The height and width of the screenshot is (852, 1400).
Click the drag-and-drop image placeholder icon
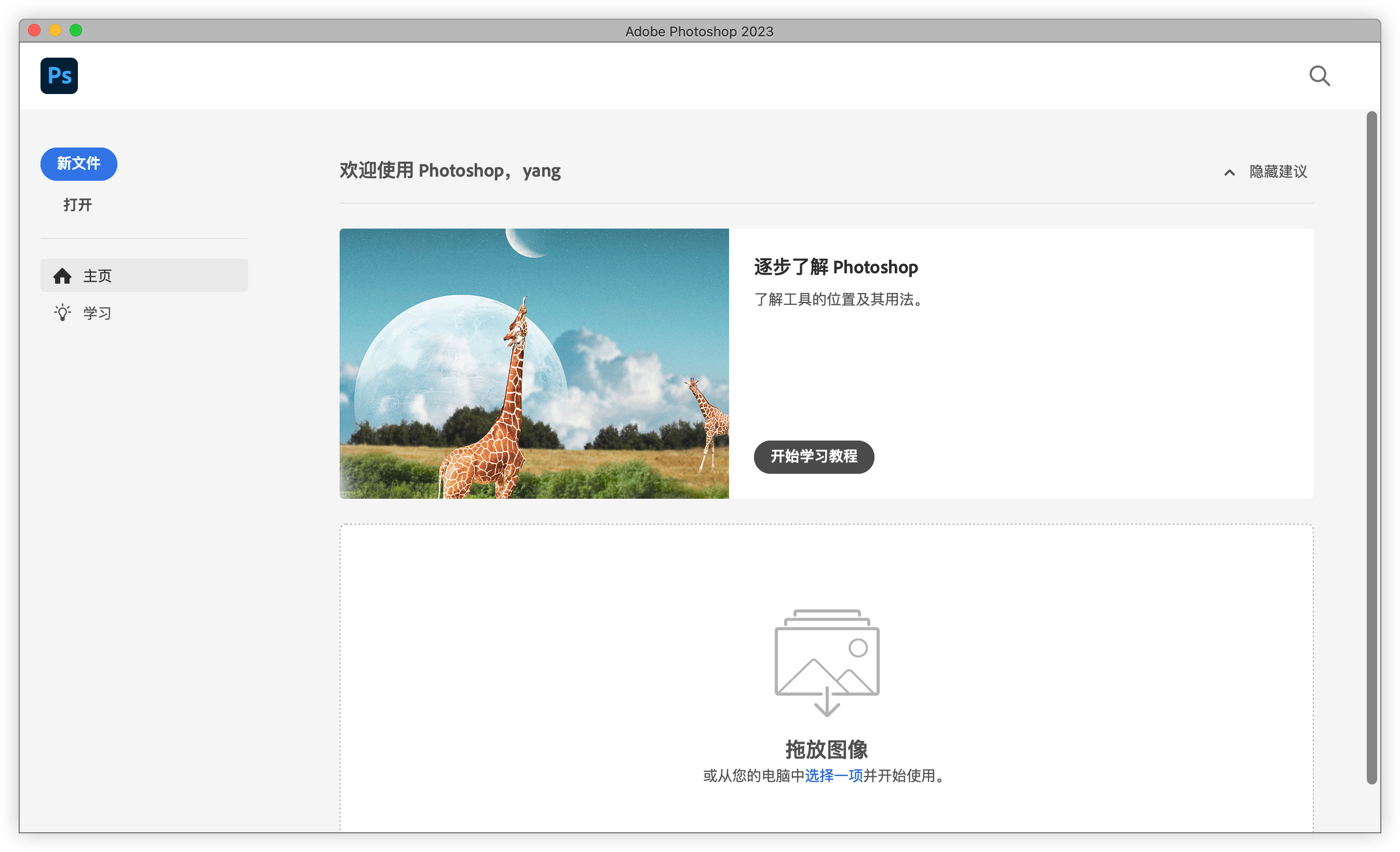tap(827, 663)
